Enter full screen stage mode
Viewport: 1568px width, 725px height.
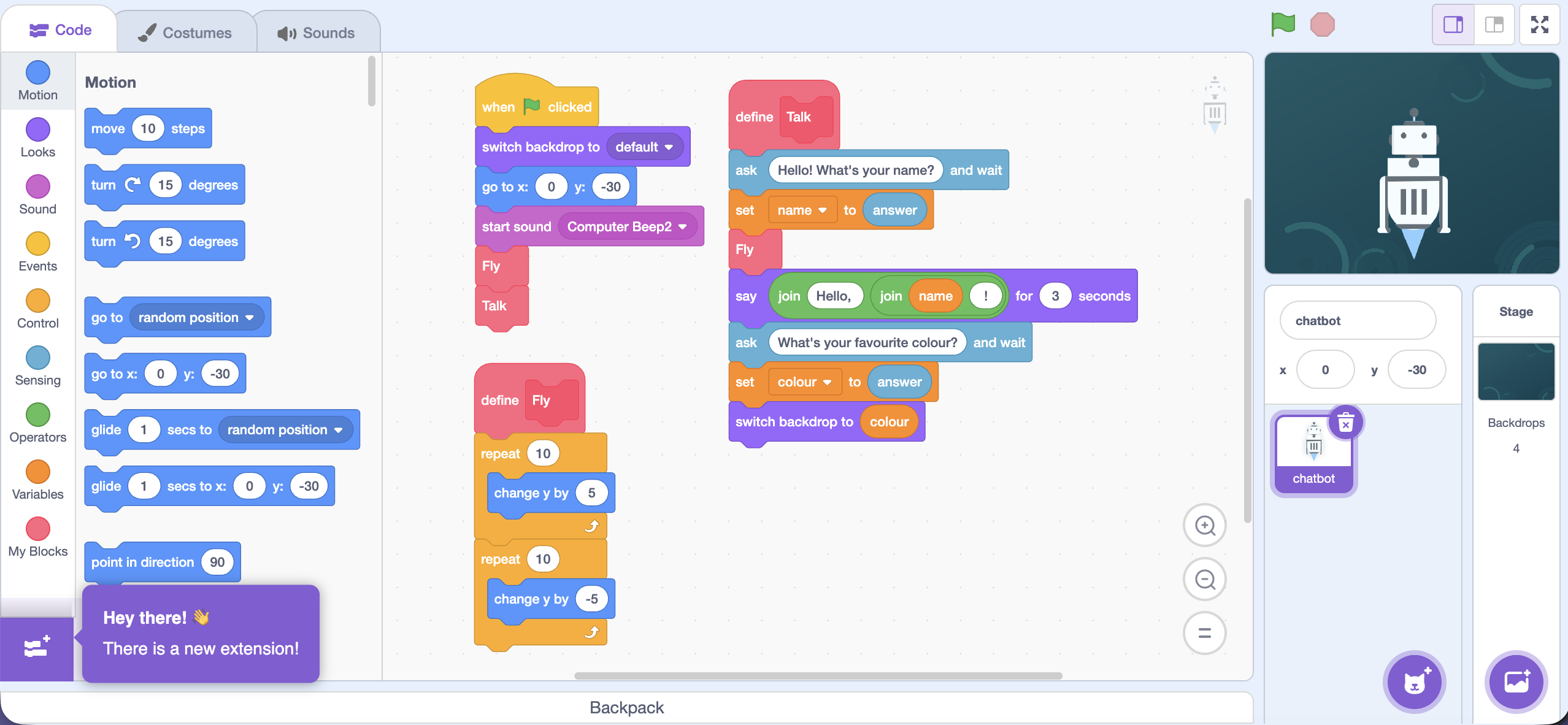point(1539,25)
